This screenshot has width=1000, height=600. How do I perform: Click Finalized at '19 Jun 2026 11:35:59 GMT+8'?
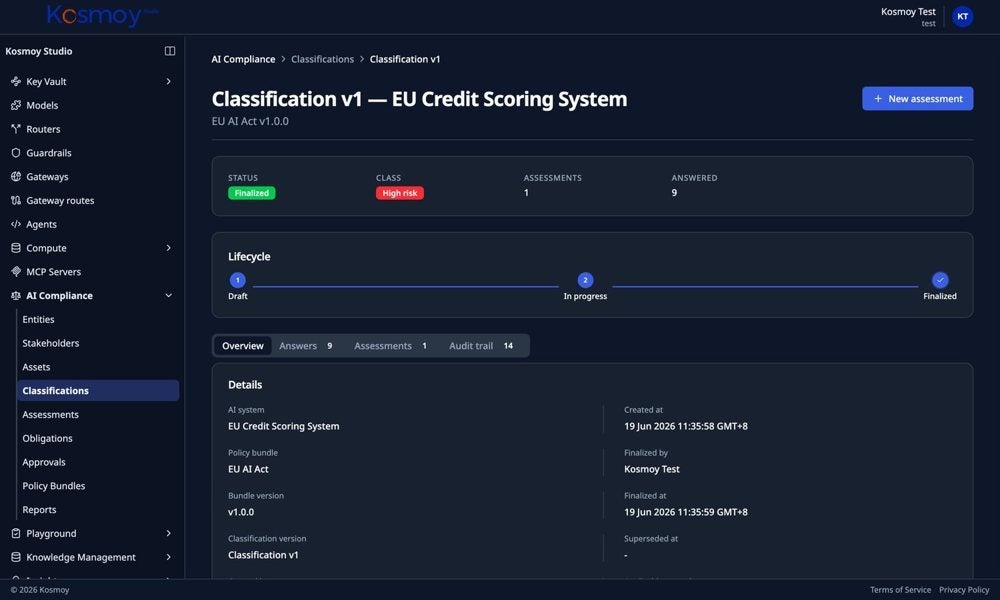pos(686,512)
